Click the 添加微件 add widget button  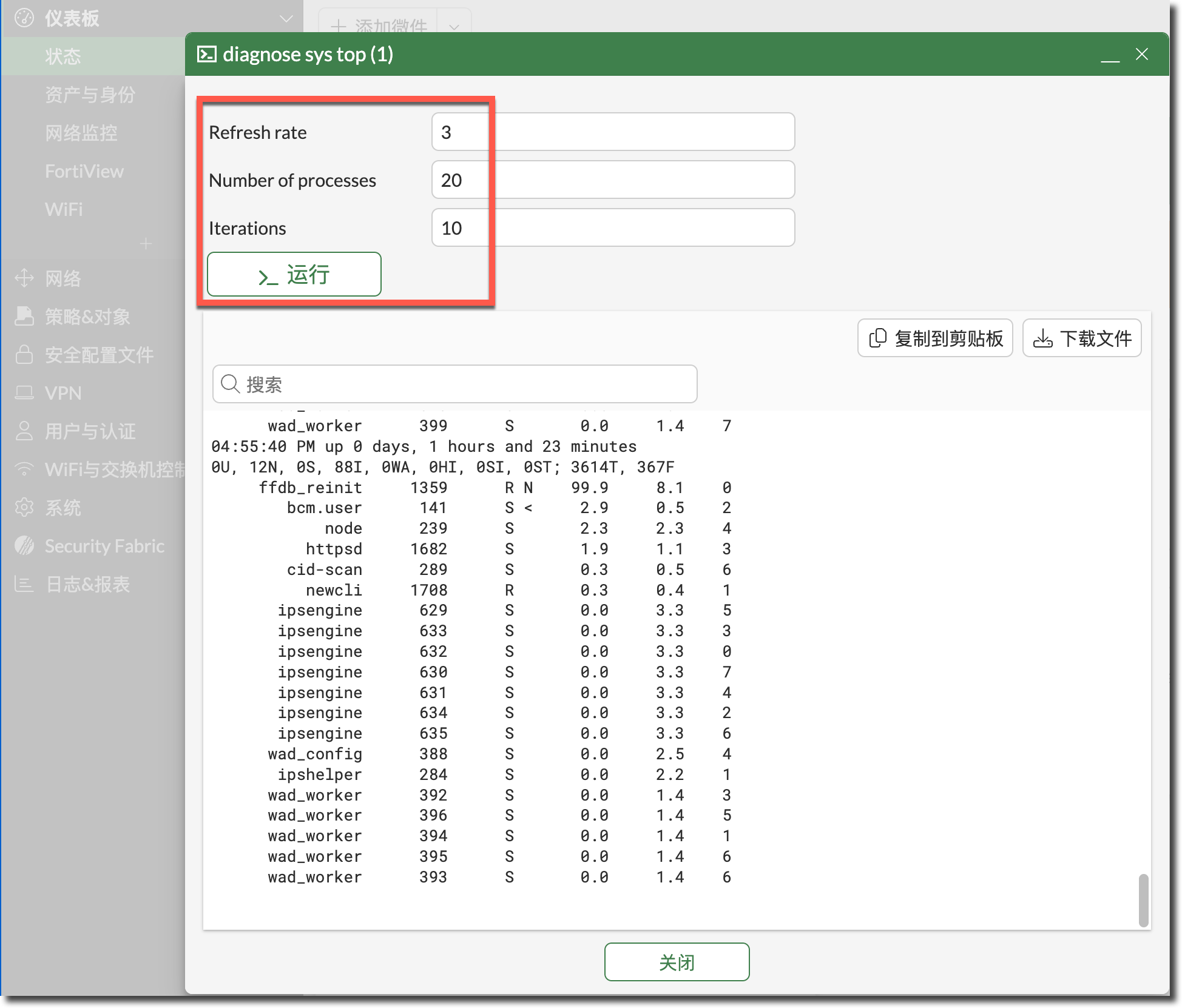pos(378,27)
